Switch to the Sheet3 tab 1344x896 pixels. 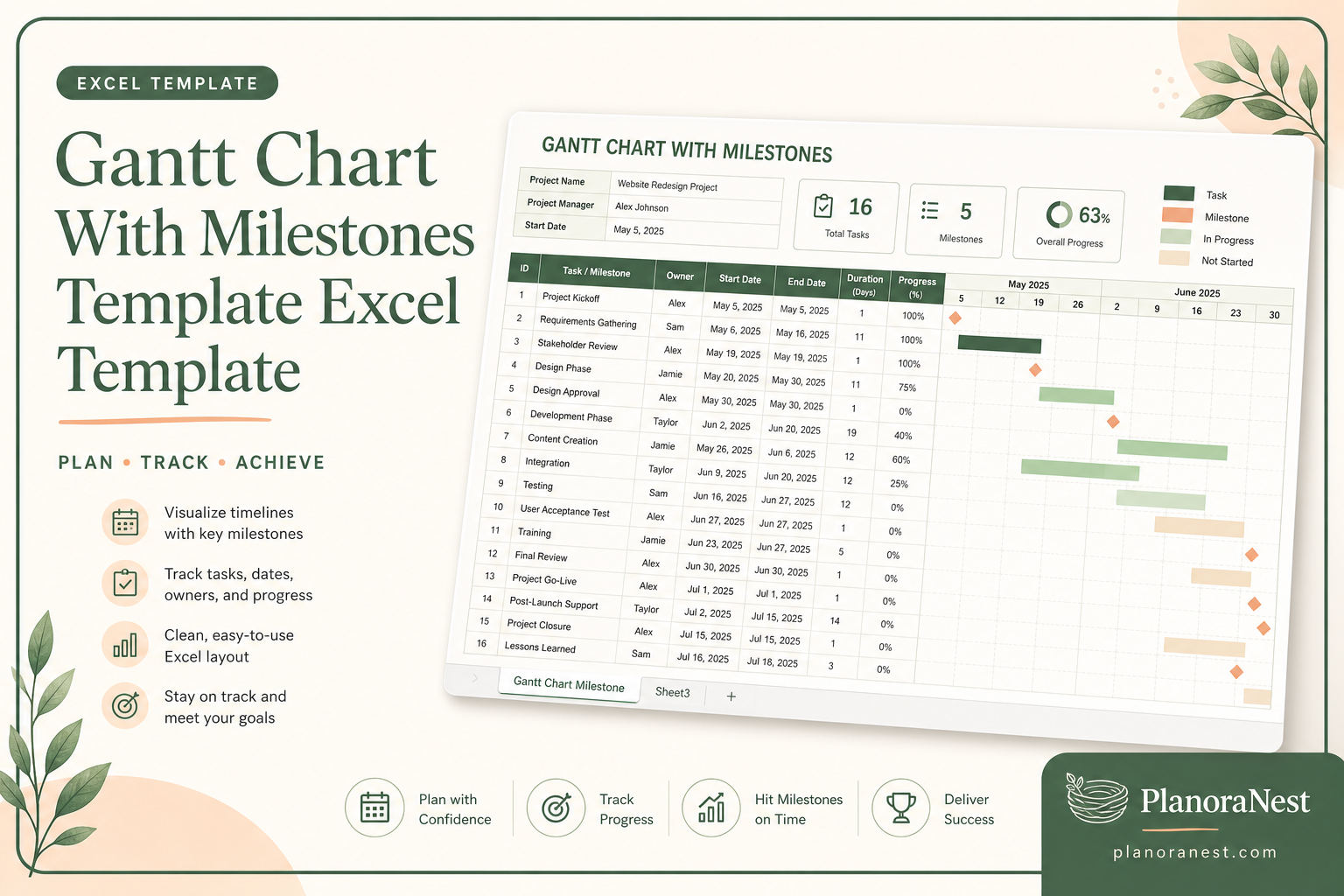coord(673,692)
